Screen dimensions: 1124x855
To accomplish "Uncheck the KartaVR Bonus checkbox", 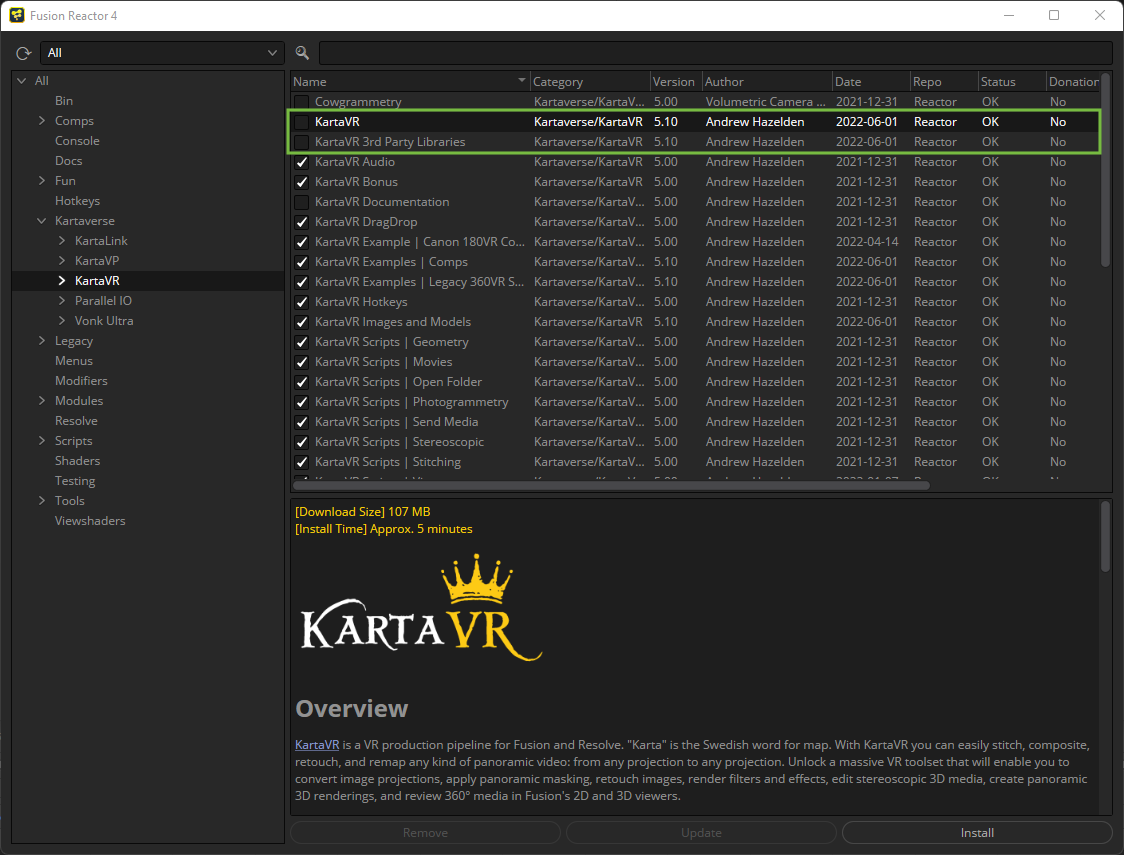I will 302,182.
